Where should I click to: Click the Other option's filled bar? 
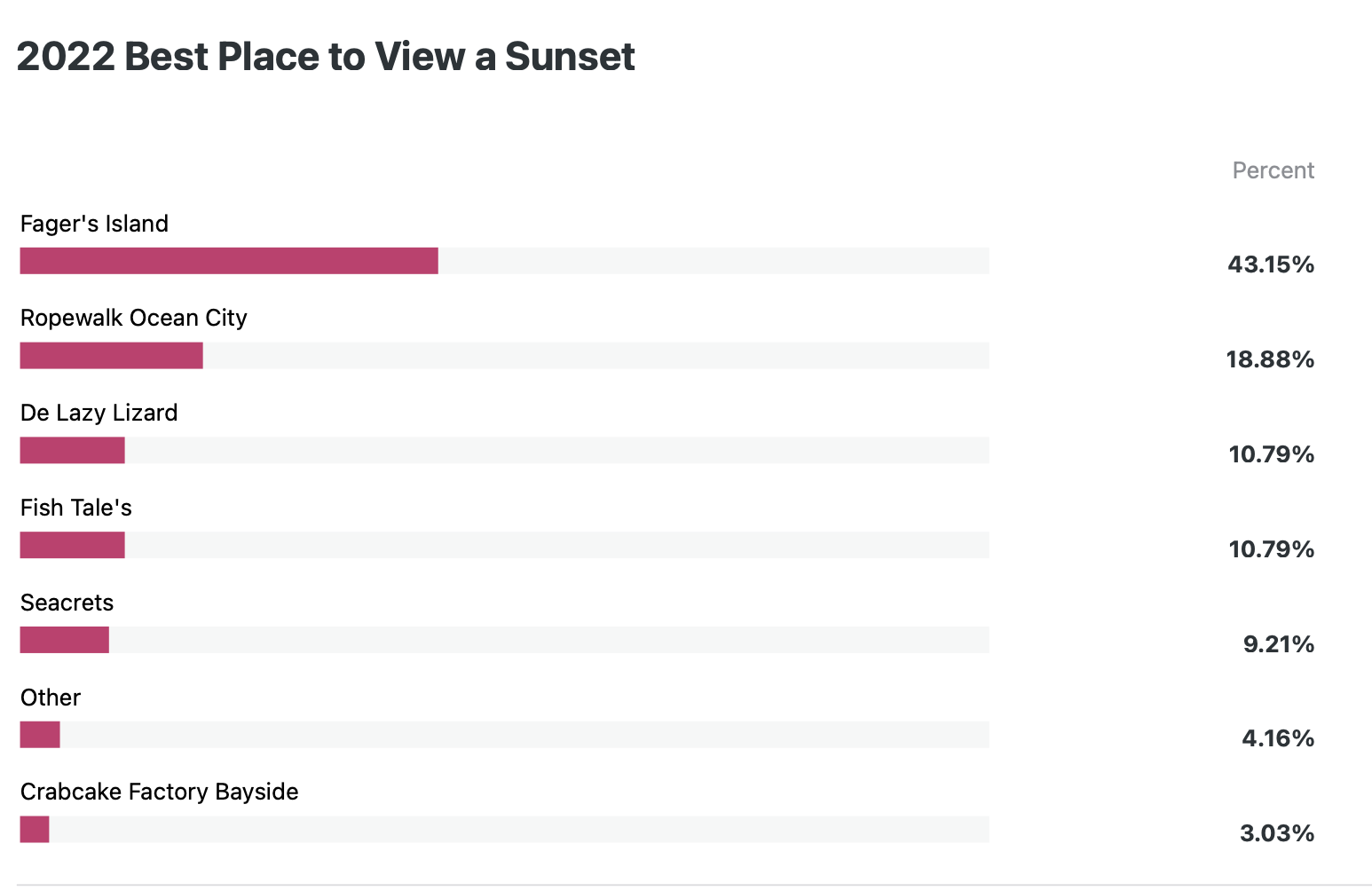point(40,735)
